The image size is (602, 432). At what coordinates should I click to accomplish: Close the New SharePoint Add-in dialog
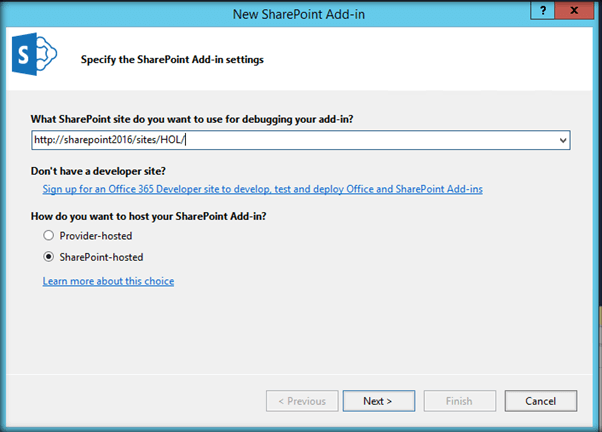coord(573,9)
